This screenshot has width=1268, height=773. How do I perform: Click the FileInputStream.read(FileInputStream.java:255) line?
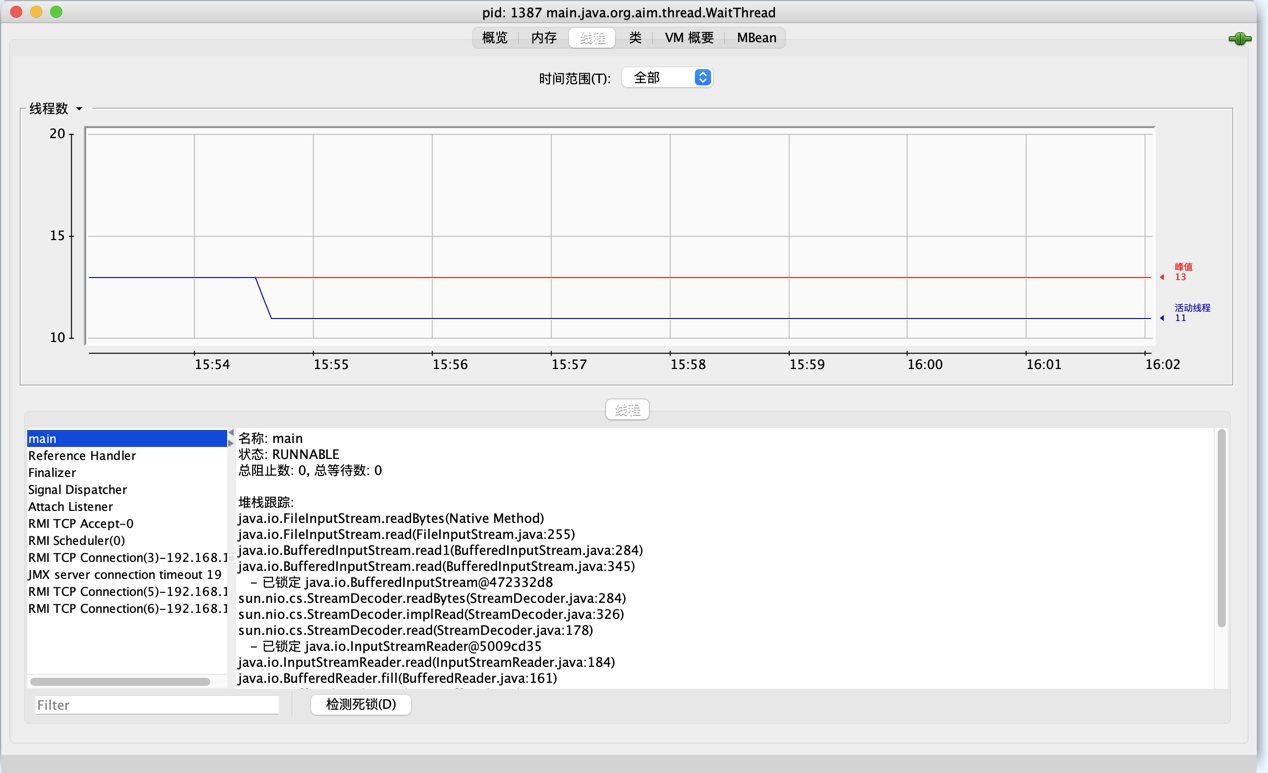tap(406, 534)
